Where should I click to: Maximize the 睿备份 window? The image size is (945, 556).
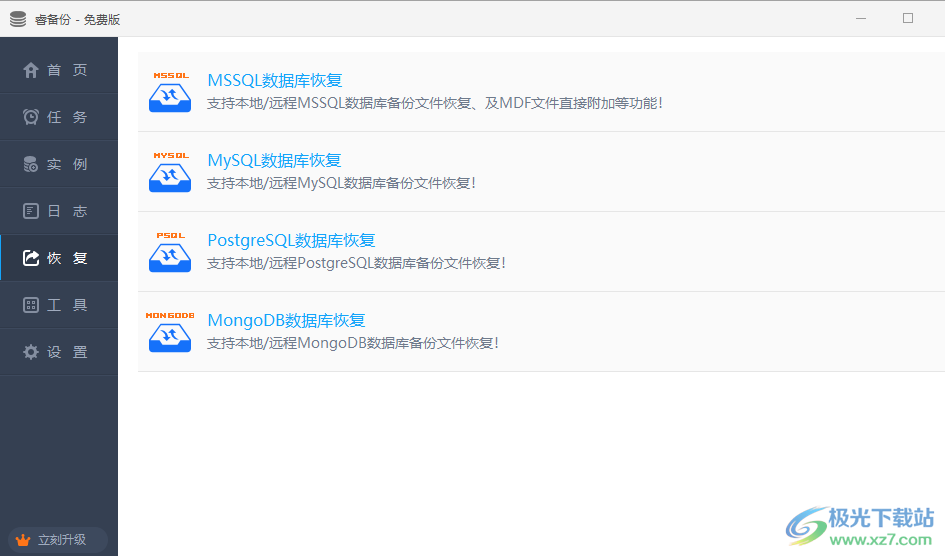tap(908, 19)
